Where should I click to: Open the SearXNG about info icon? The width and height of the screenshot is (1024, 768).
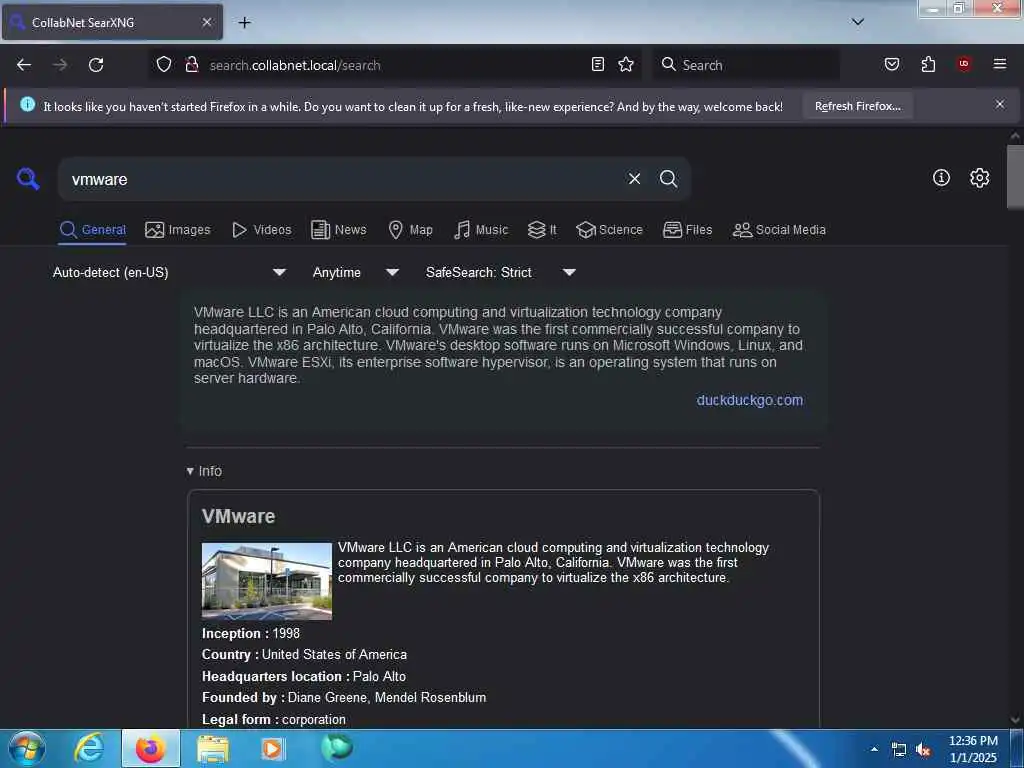(941, 178)
